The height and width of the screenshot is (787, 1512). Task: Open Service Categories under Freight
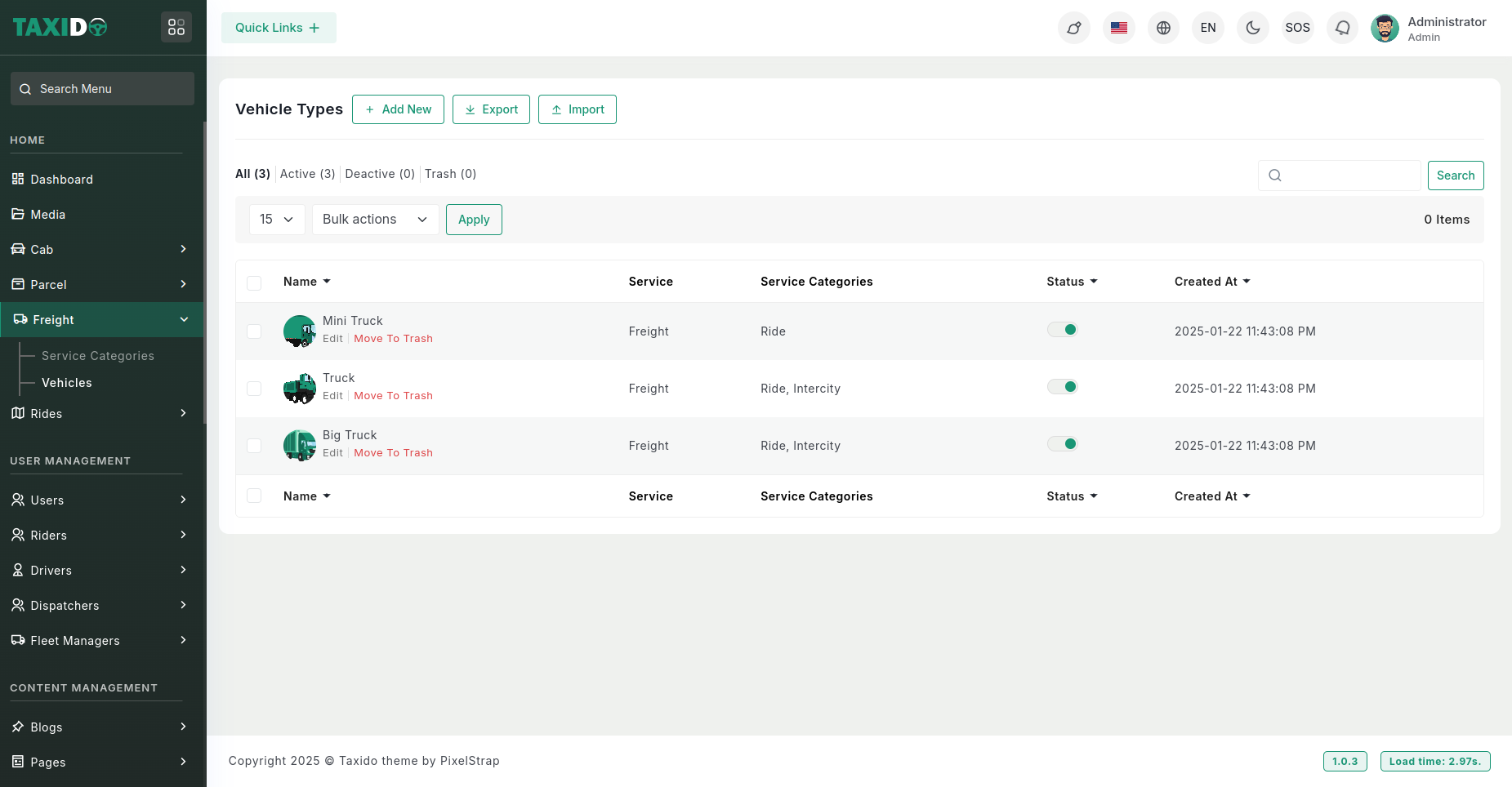(x=98, y=356)
